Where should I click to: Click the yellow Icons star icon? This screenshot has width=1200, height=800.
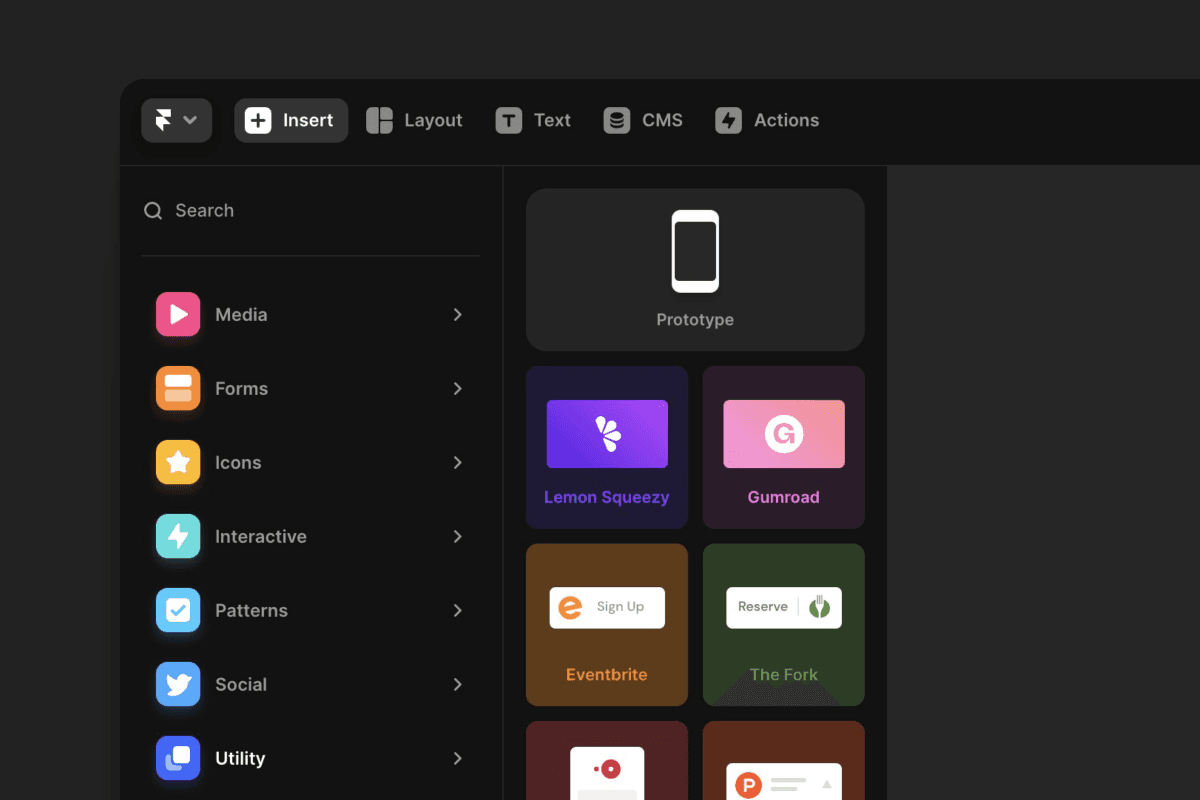(x=178, y=462)
